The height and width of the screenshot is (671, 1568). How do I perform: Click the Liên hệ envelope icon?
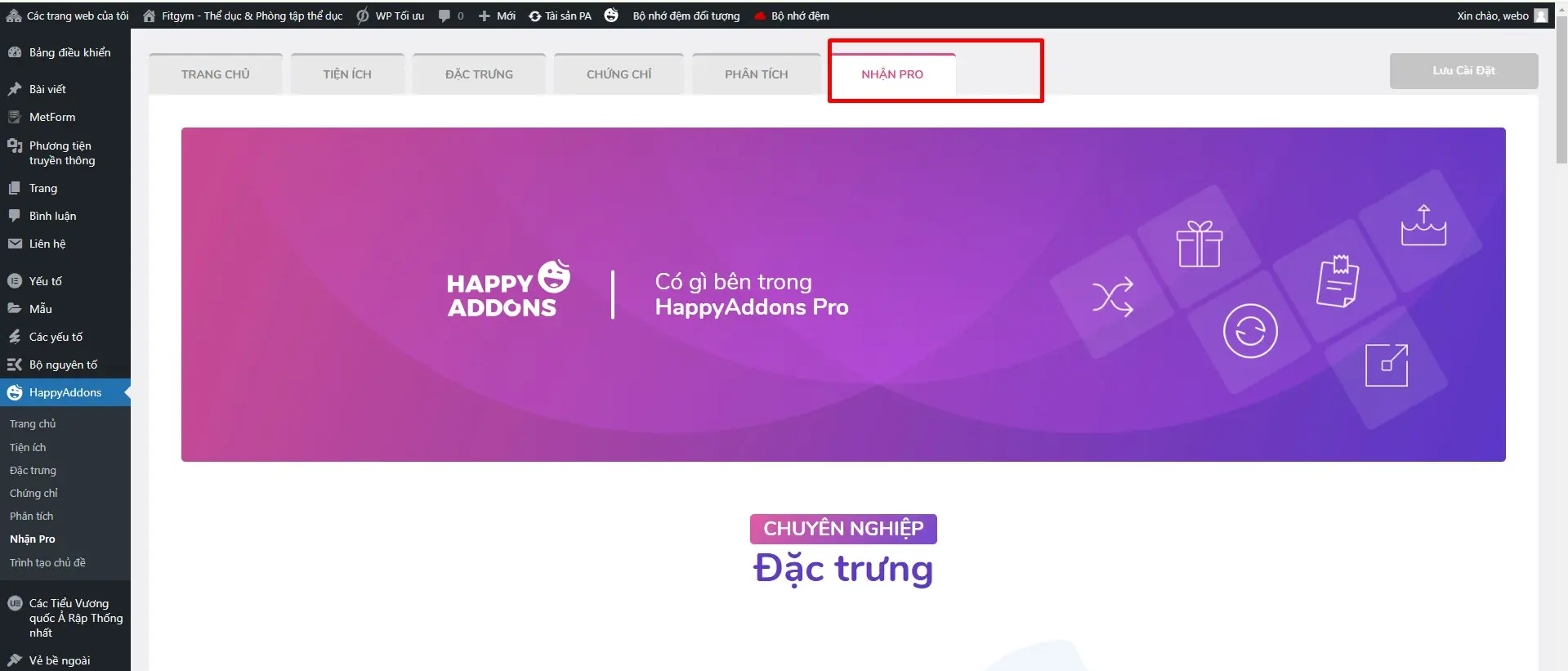coord(15,244)
